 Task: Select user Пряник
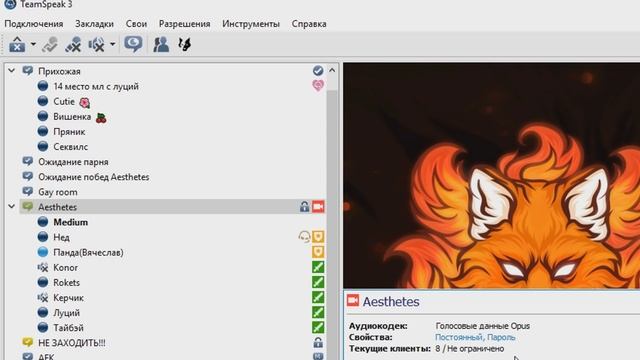69,132
